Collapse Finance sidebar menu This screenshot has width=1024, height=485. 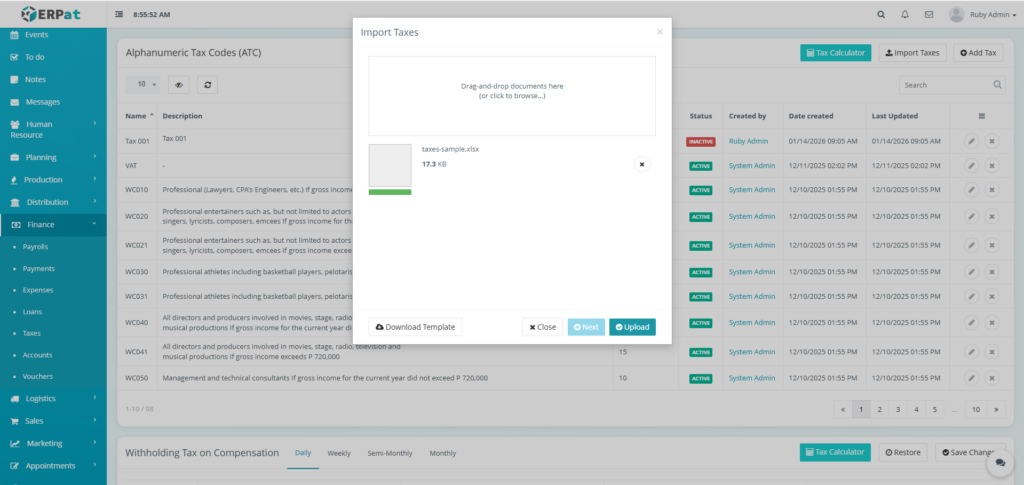click(x=53, y=225)
